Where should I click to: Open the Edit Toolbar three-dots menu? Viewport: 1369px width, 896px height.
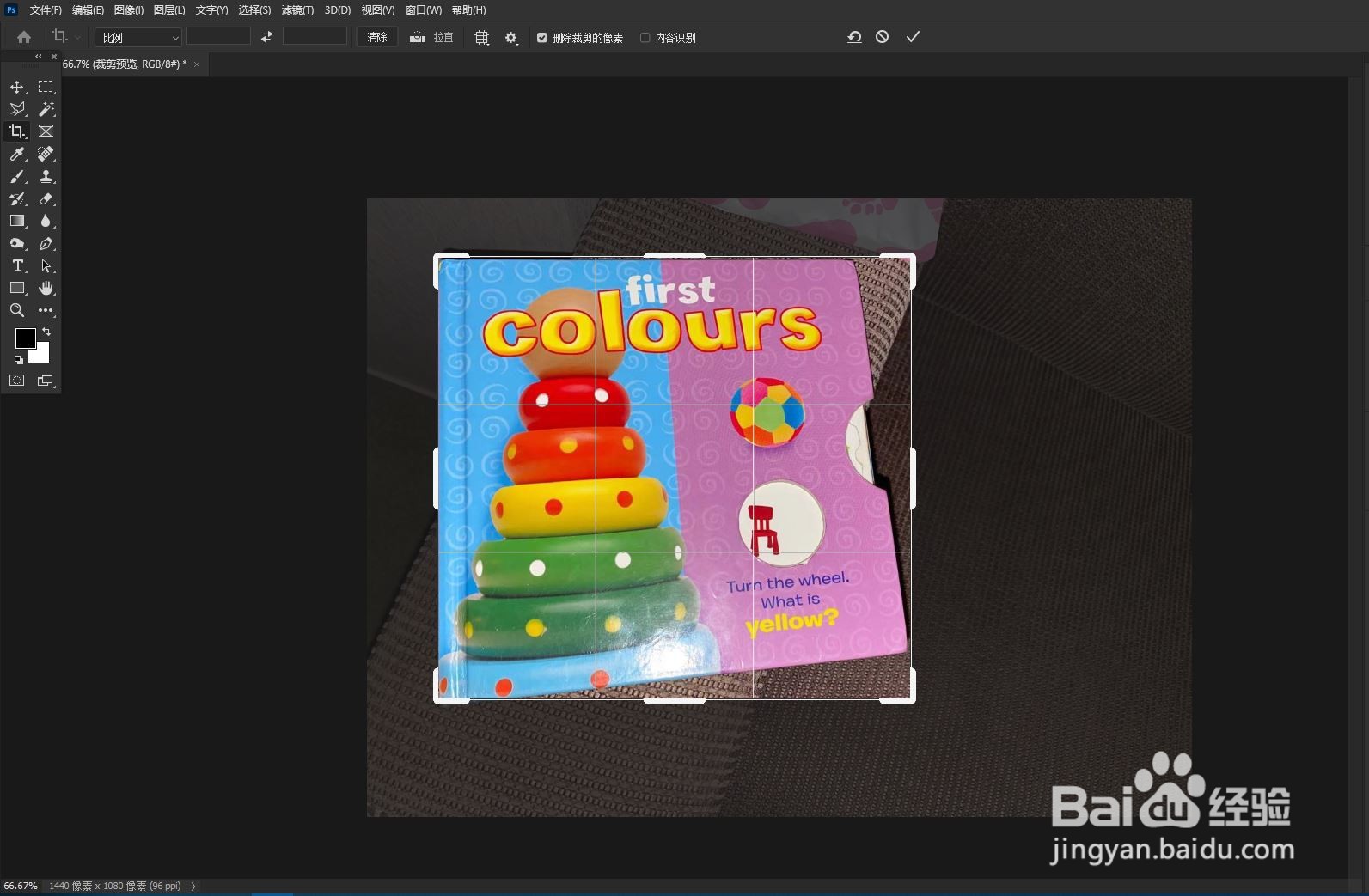(46, 310)
